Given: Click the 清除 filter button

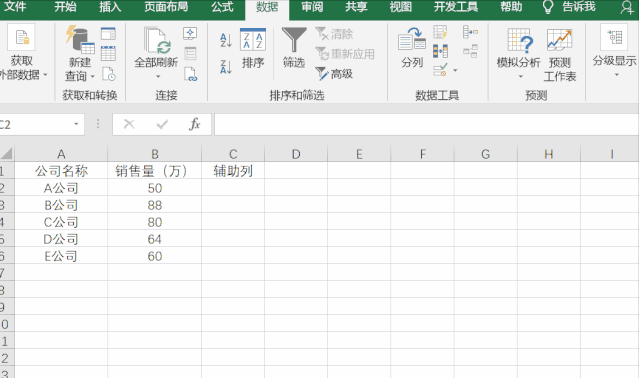Looking at the screenshot, I should tap(334, 34).
